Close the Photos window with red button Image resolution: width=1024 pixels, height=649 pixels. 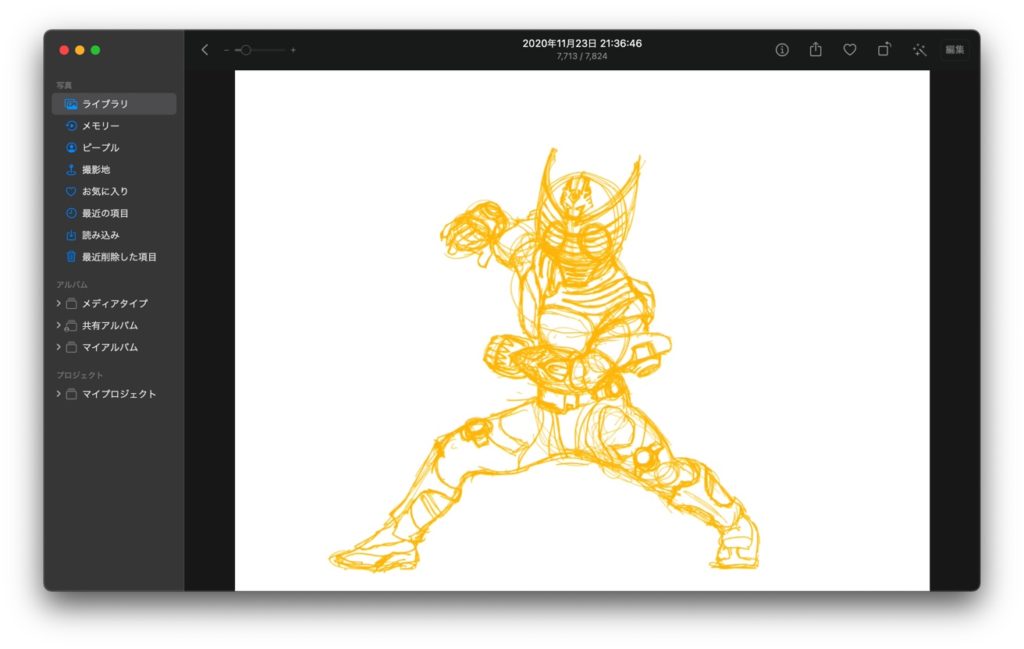coord(64,50)
